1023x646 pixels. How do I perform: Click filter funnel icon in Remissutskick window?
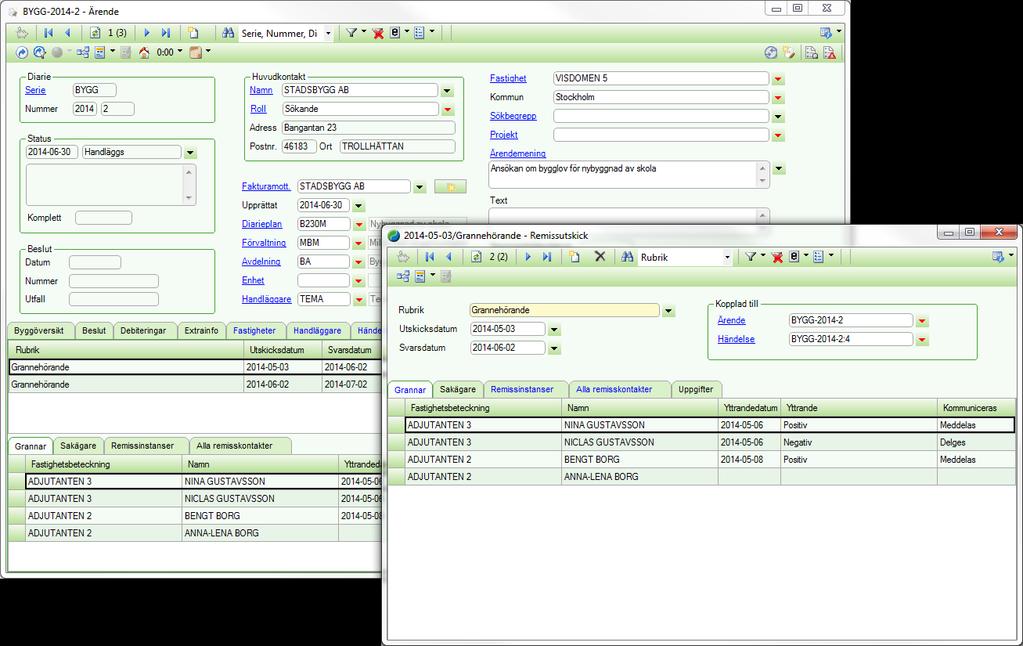pos(751,257)
